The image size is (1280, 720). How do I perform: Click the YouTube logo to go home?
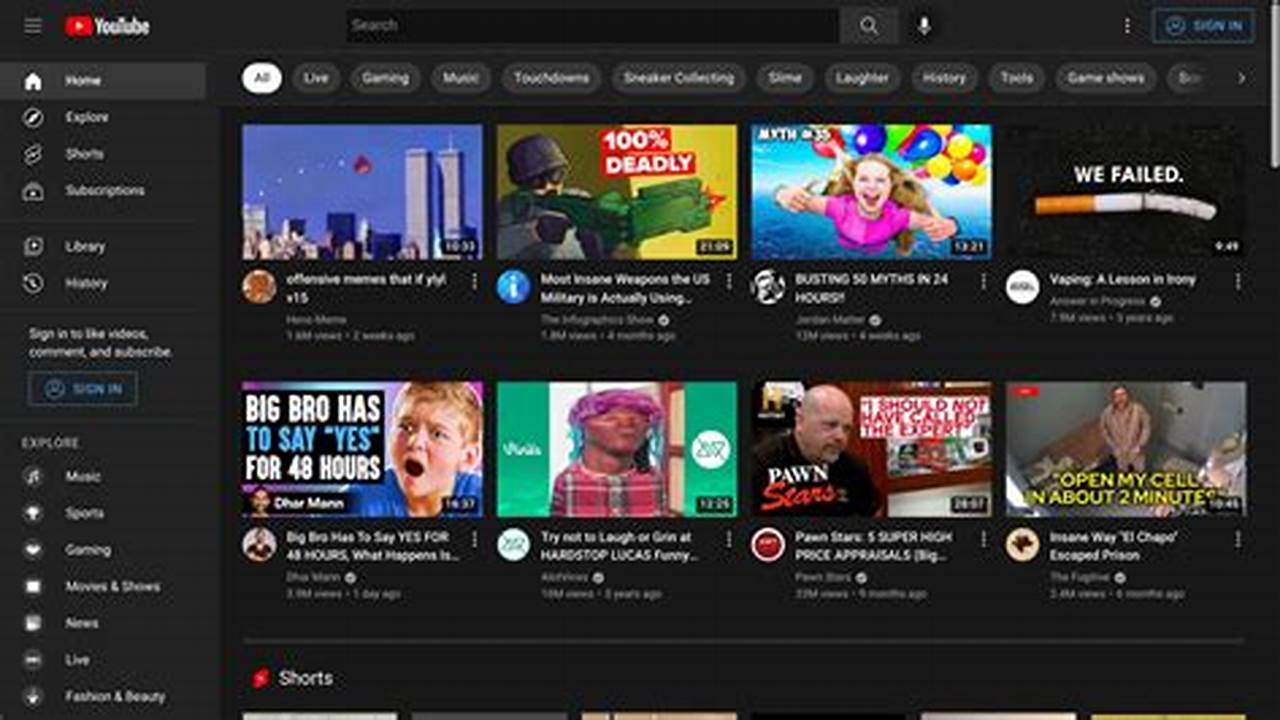click(x=104, y=25)
